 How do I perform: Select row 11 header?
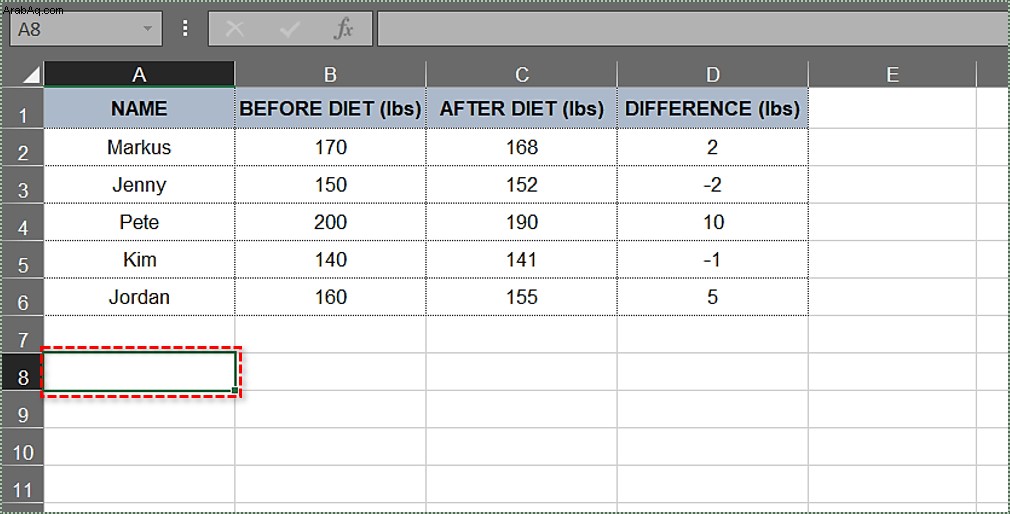[22, 490]
